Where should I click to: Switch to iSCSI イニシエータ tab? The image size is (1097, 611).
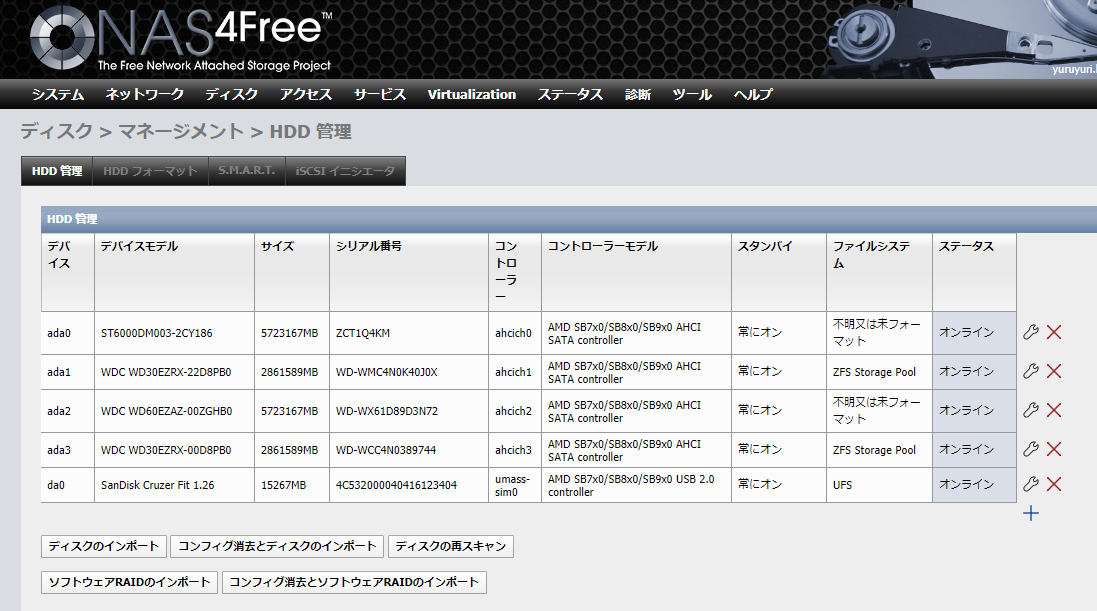coord(346,171)
